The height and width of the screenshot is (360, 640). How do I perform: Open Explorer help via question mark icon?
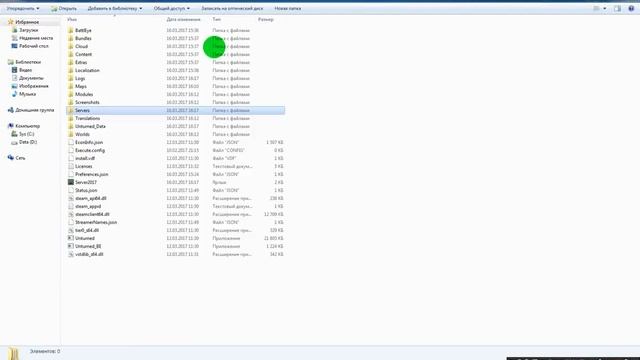coord(631,8)
